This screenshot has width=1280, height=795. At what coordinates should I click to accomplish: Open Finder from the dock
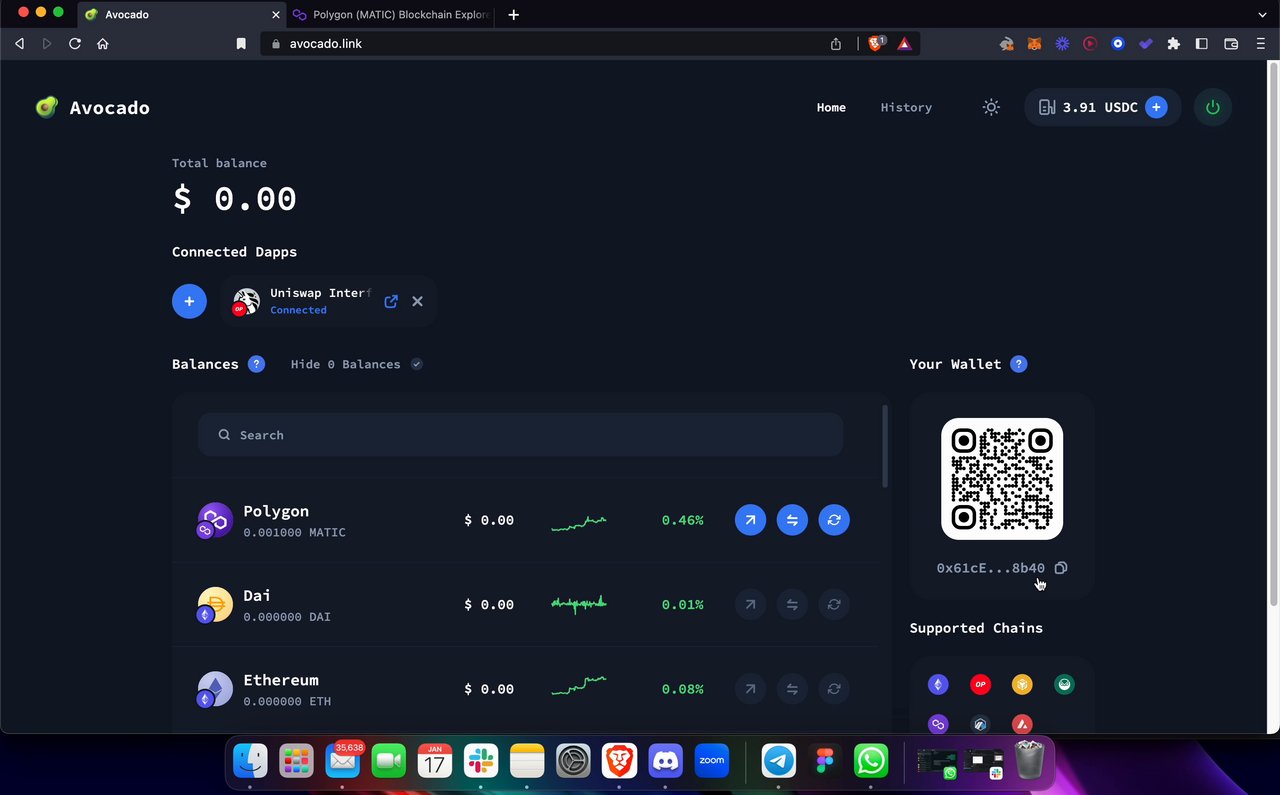pyautogui.click(x=250, y=762)
